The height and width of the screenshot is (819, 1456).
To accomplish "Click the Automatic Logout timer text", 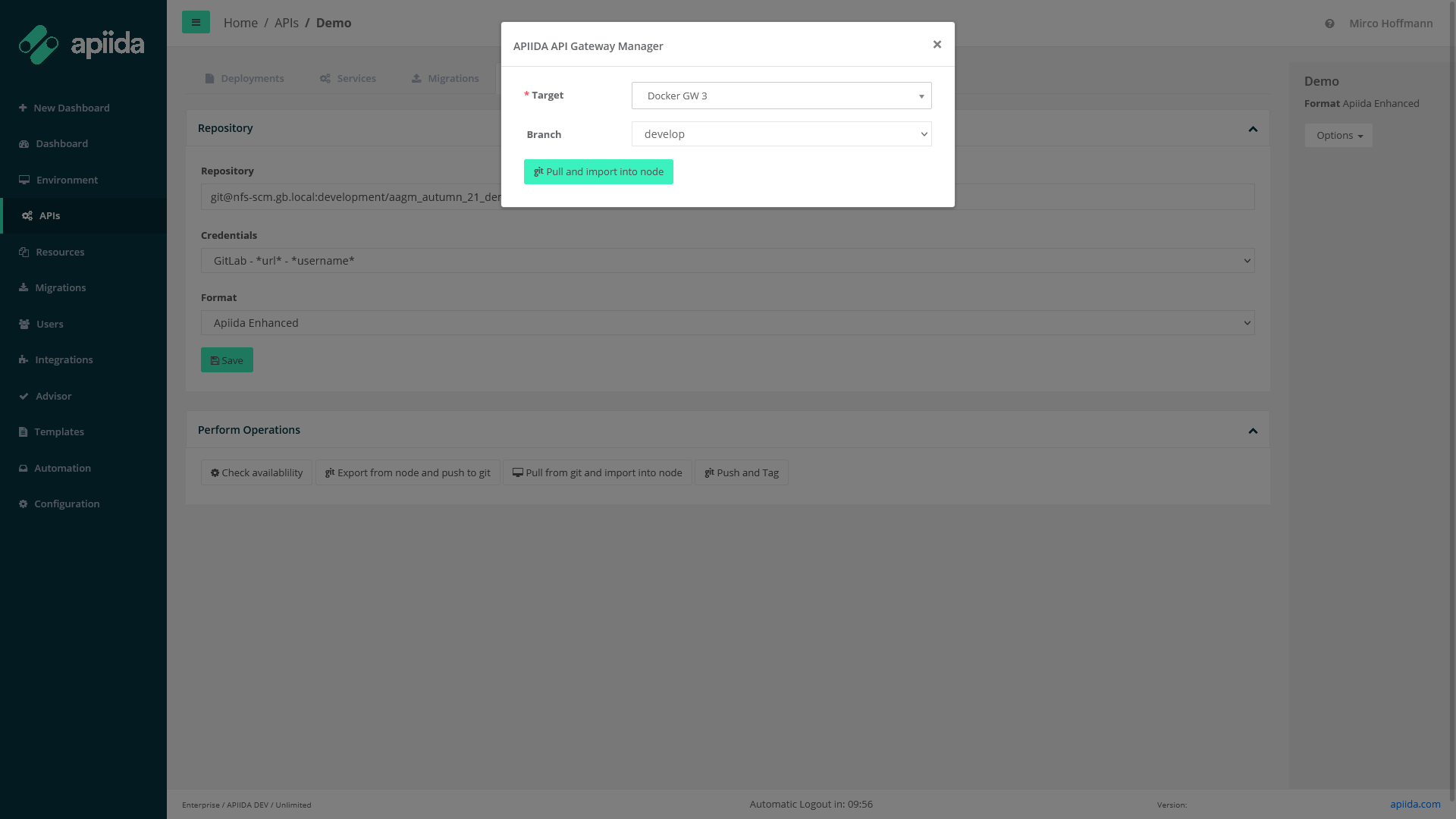I will tap(811, 804).
